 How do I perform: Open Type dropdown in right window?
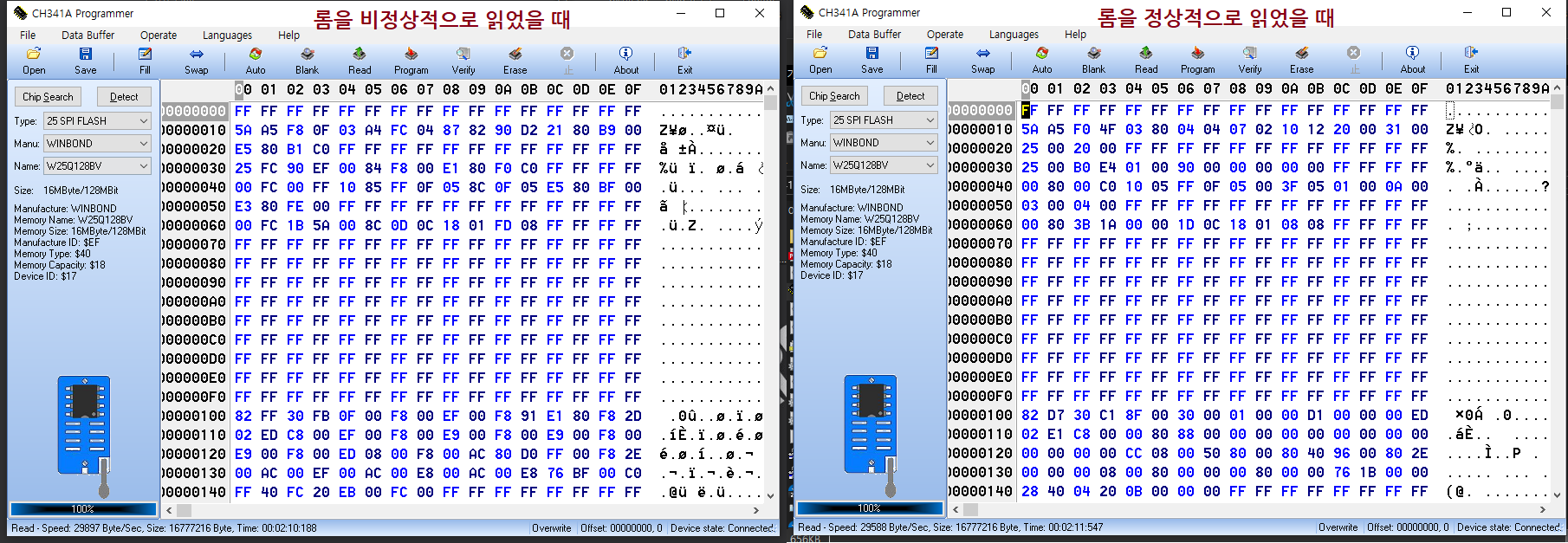tap(884, 120)
